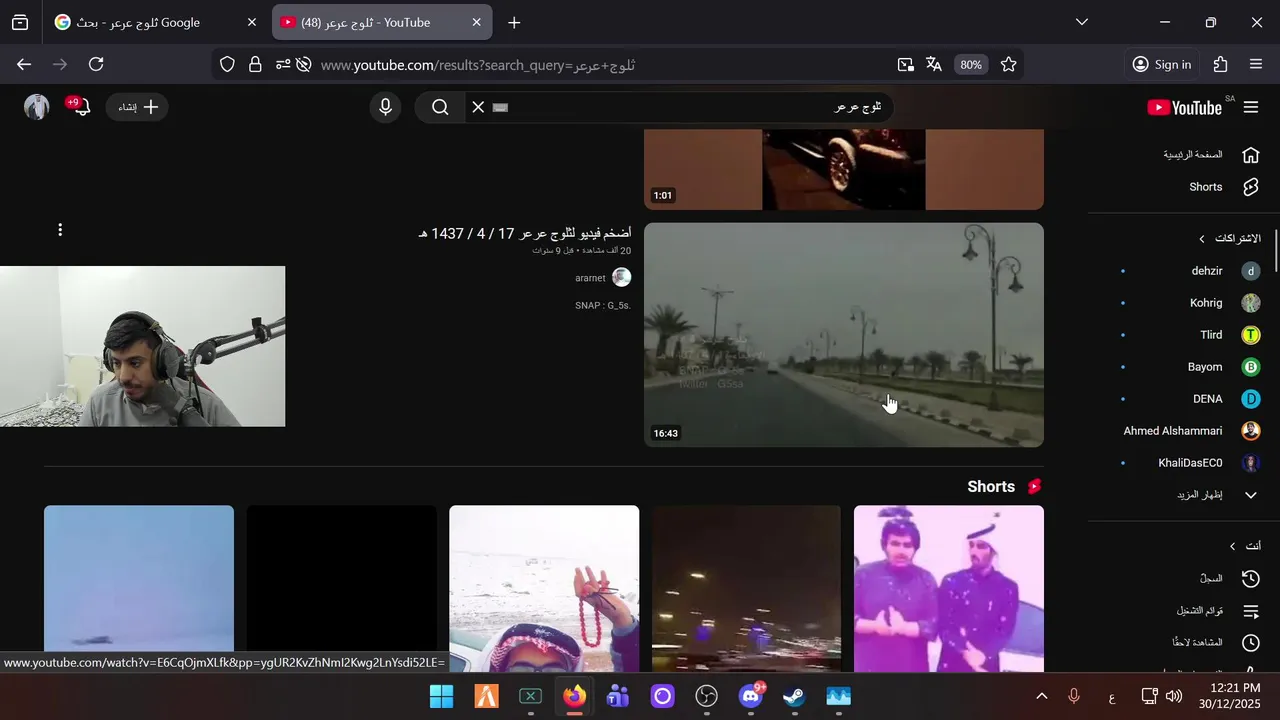Show site security lock information
This screenshot has height=720, width=1280.
(x=255, y=64)
